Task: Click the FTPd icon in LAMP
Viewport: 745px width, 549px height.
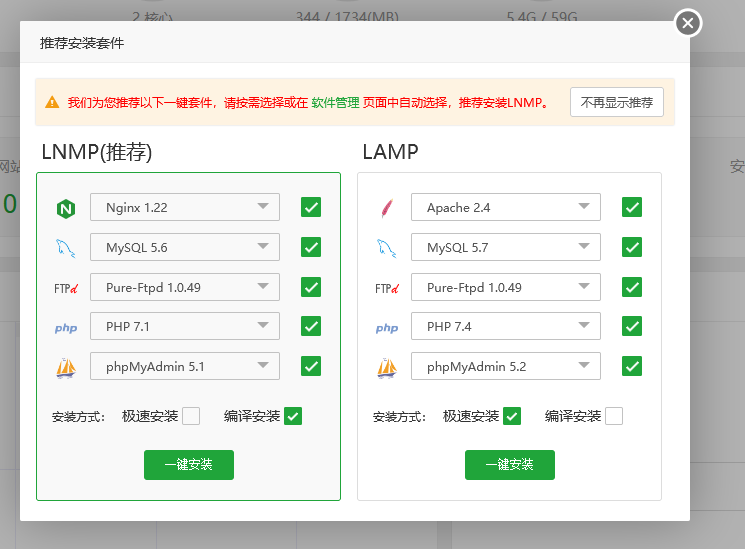Action: tap(387, 289)
